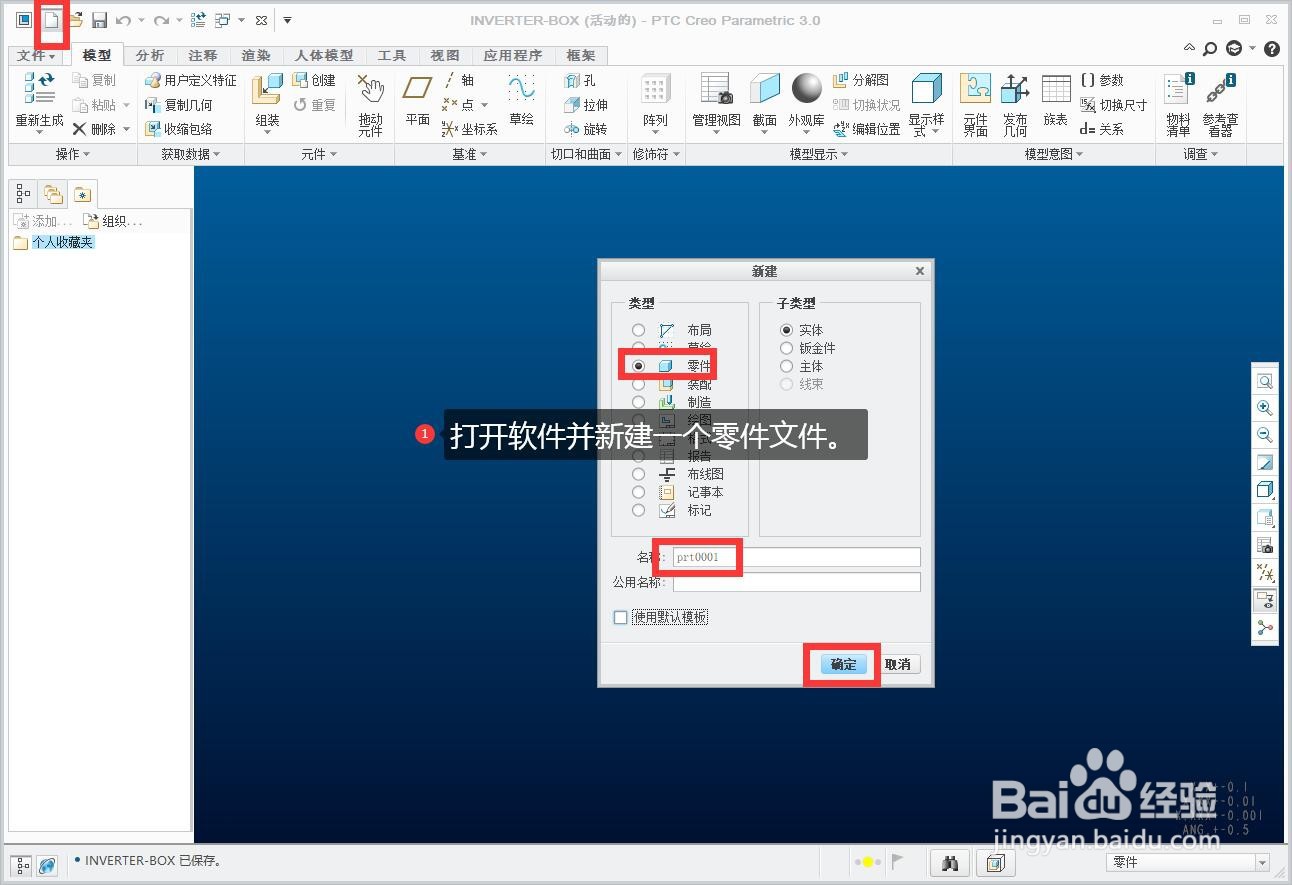
Task: Click the Zoom Out icon in graphics toolbar
Action: pos(1265,435)
